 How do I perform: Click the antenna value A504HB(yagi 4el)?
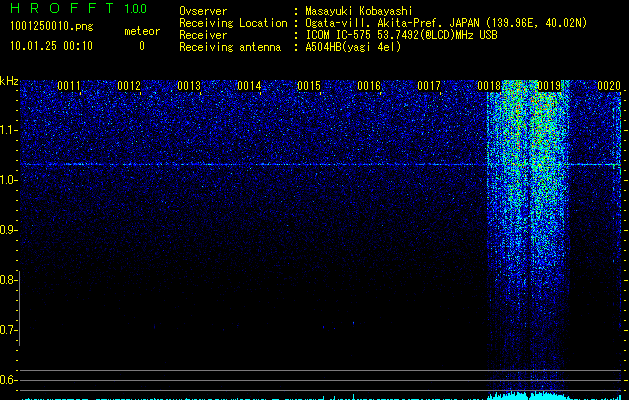pos(353,47)
